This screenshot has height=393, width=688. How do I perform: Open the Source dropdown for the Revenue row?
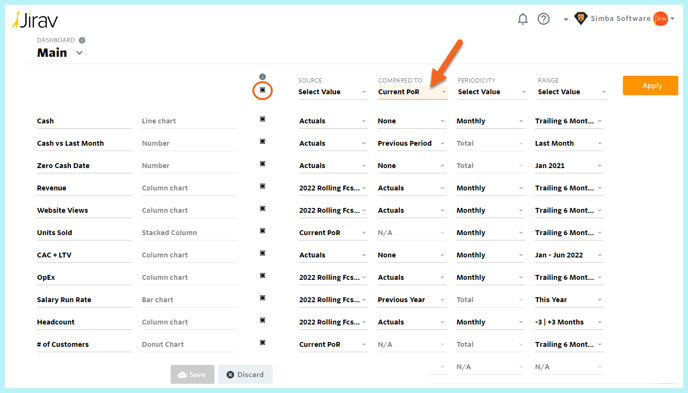coord(333,188)
